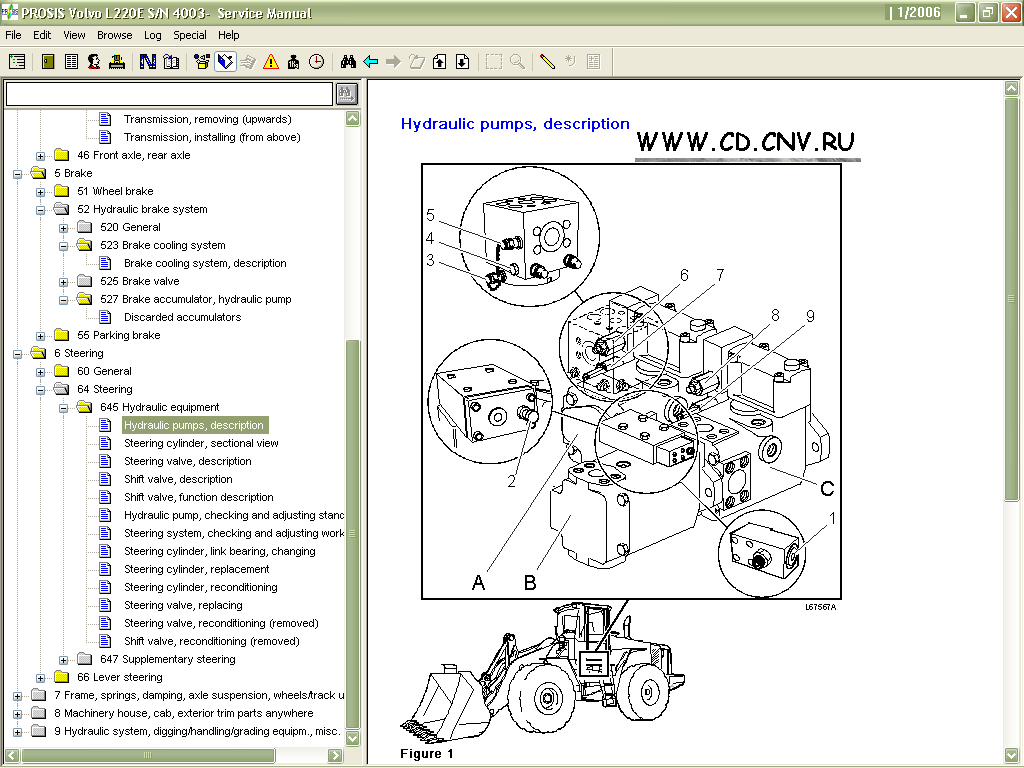Image resolution: width=1024 pixels, height=768 pixels.
Task: Open Brake cooling system, description
Action: coord(205,263)
